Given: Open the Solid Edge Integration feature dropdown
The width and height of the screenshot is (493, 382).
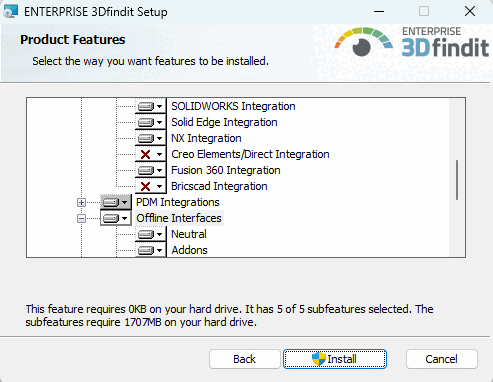Looking at the screenshot, I should point(150,122).
